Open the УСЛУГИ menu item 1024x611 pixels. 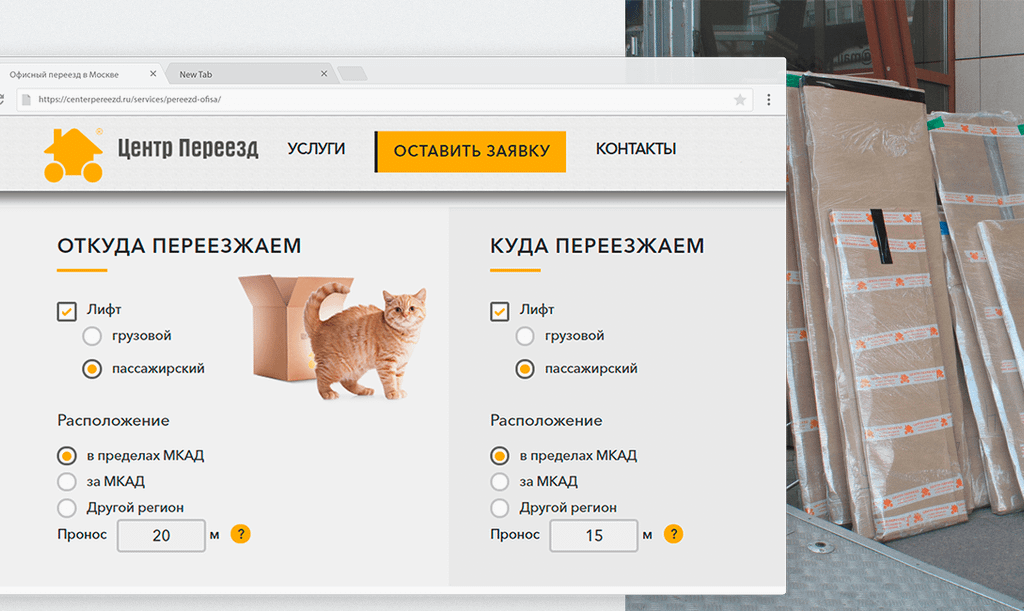(x=316, y=149)
